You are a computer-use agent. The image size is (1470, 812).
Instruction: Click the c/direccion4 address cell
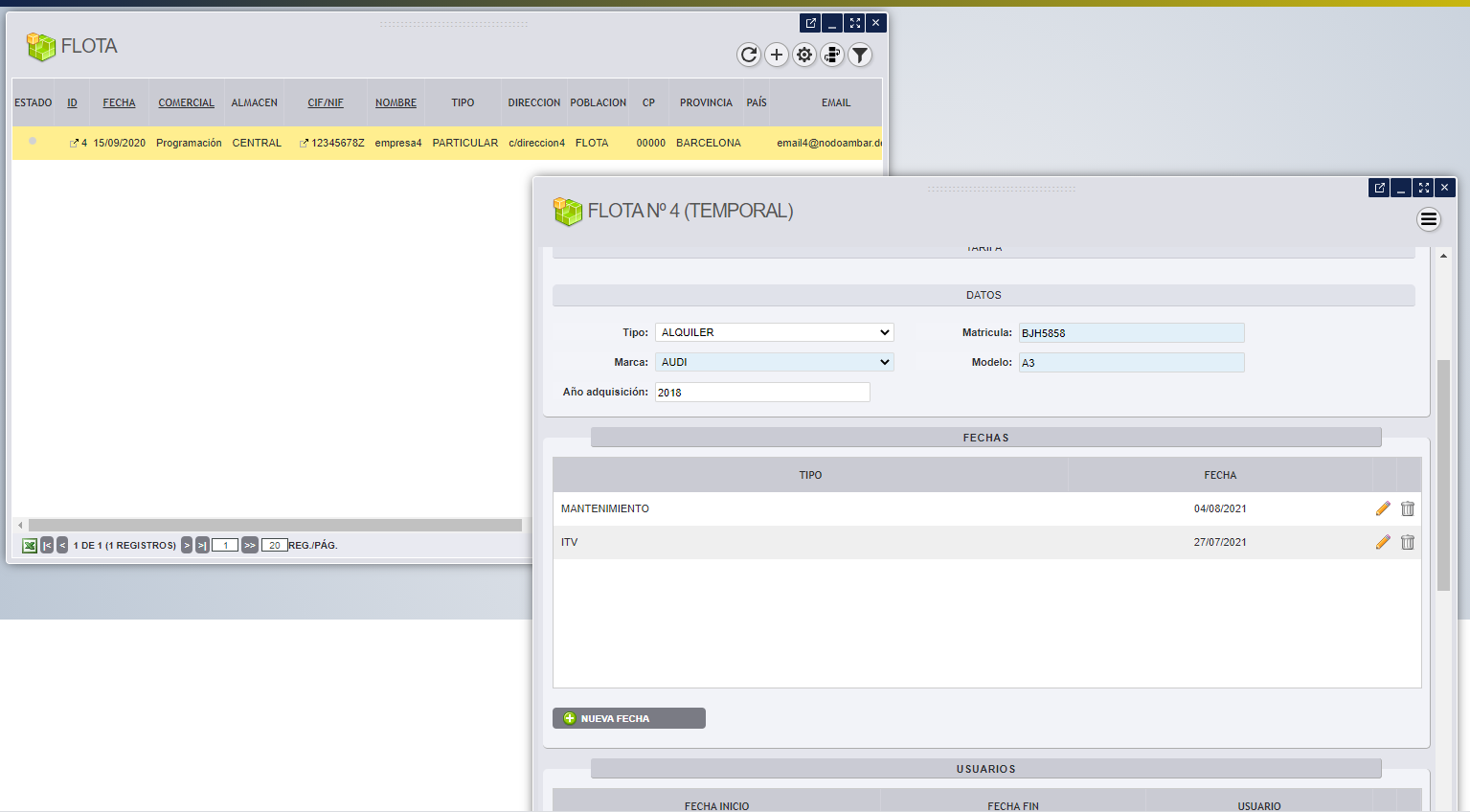(537, 143)
